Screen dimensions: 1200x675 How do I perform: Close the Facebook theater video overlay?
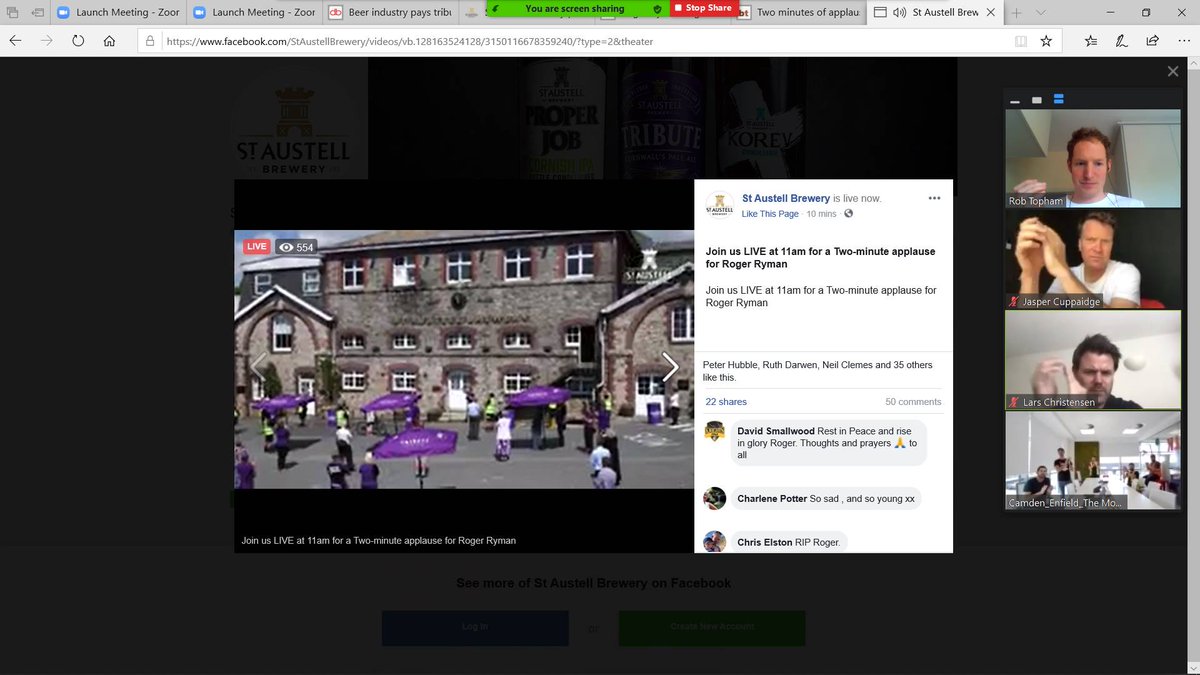tap(1173, 71)
